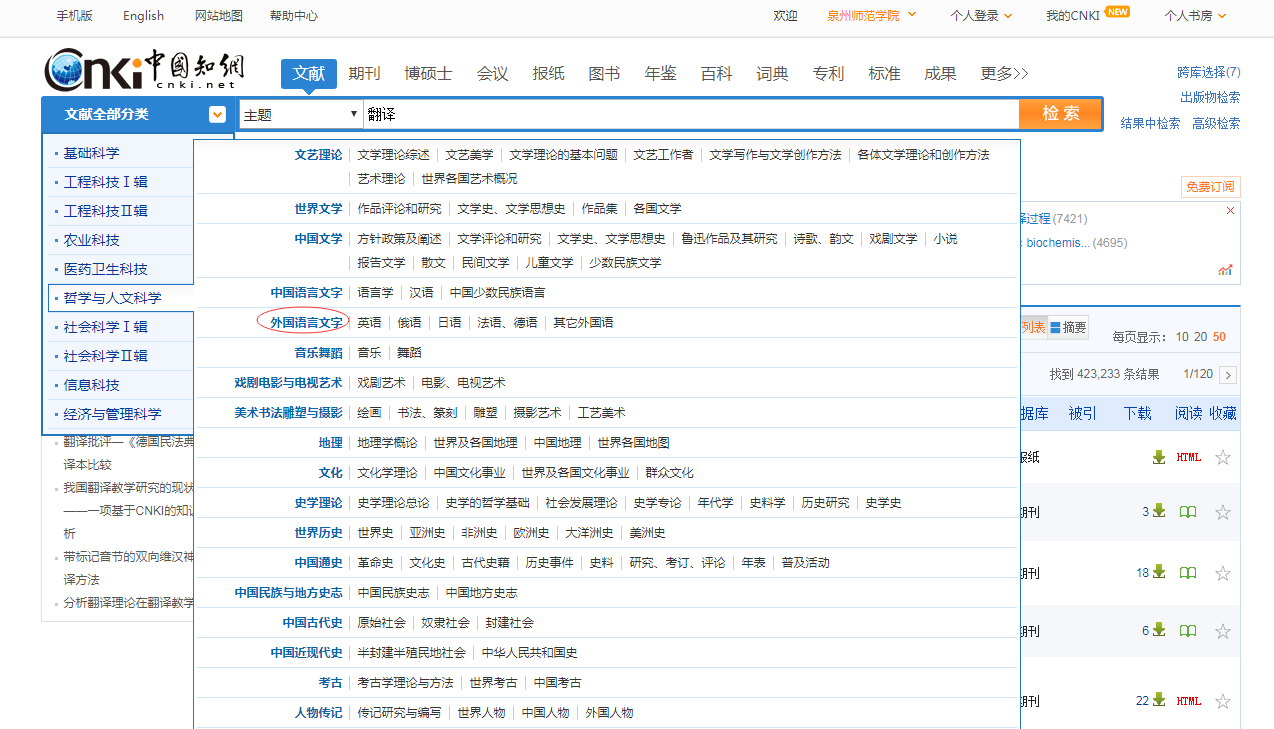1274x729 pixels.
Task: Close the recommendation box with the red X
Action: click(1230, 211)
